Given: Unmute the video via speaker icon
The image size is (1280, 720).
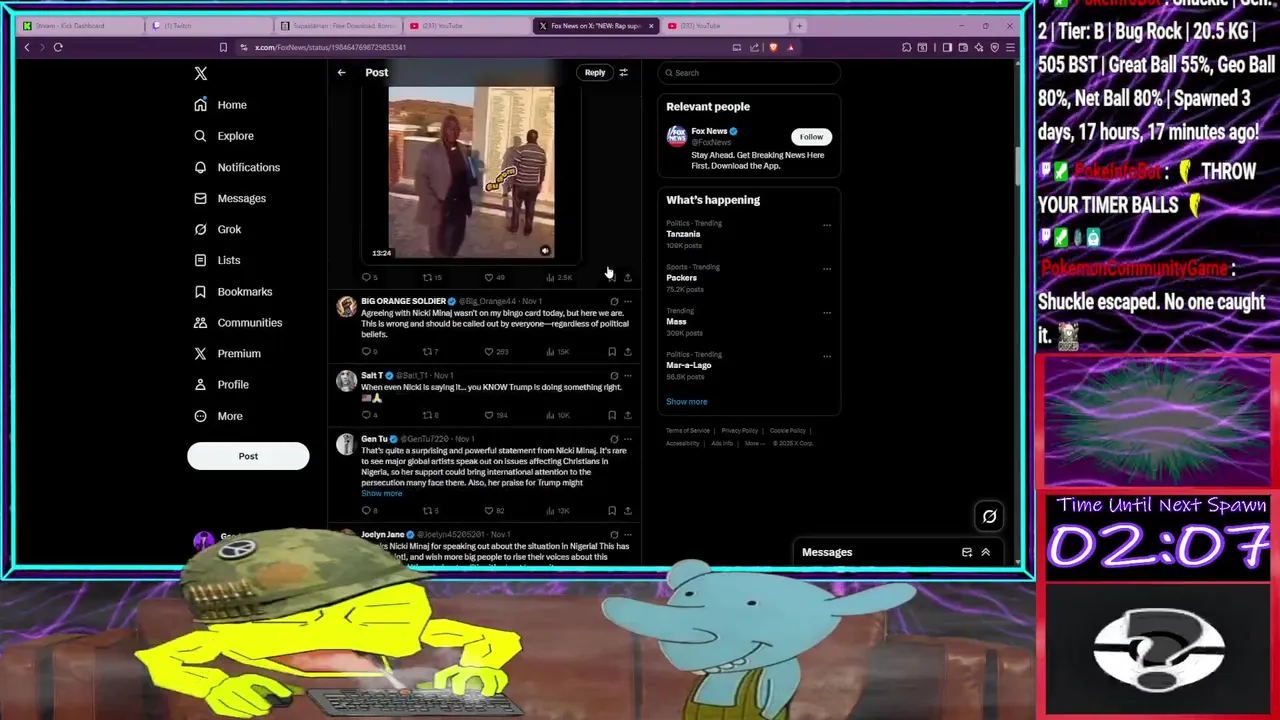Looking at the screenshot, I should tap(545, 251).
